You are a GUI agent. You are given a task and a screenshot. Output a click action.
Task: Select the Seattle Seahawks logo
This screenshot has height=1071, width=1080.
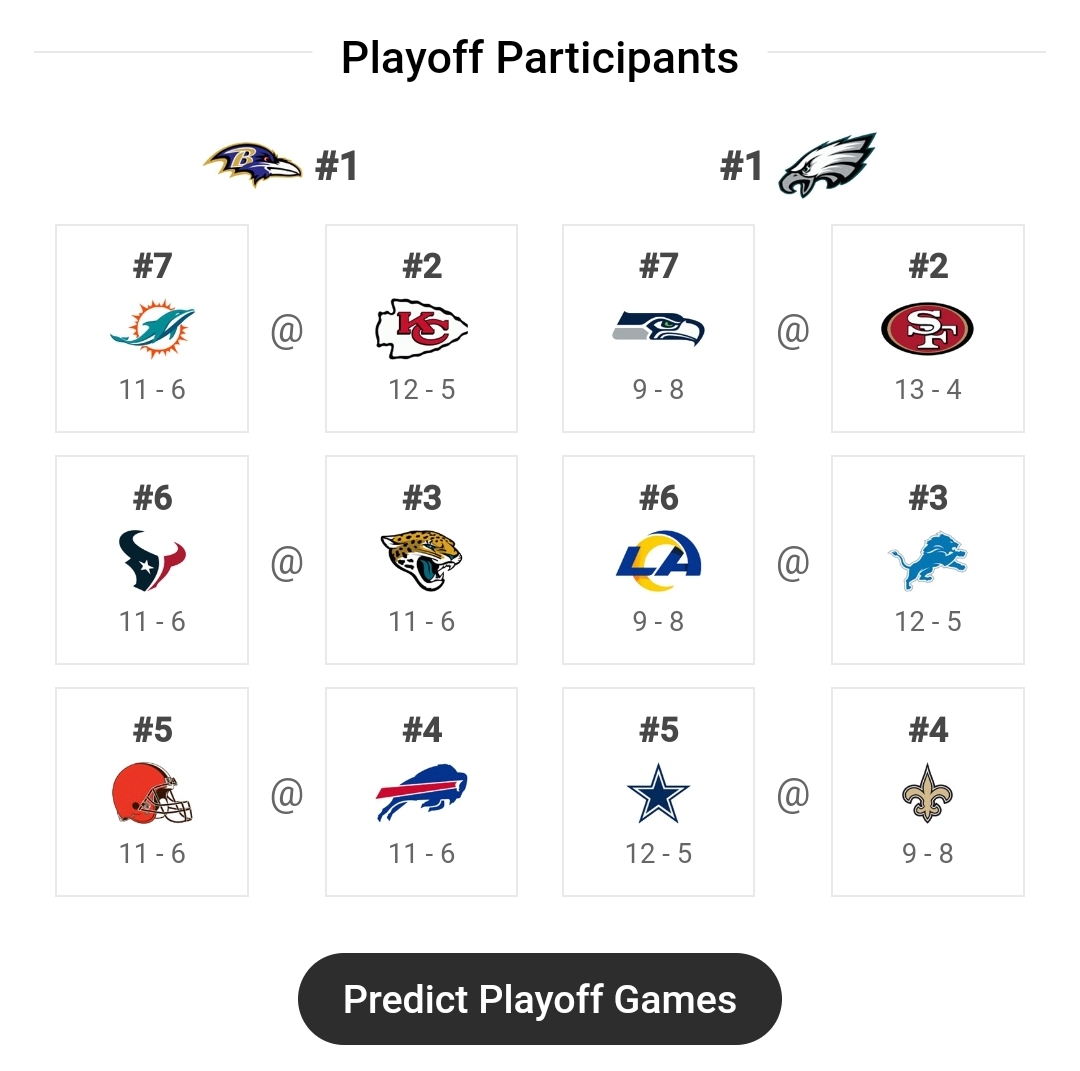657,328
